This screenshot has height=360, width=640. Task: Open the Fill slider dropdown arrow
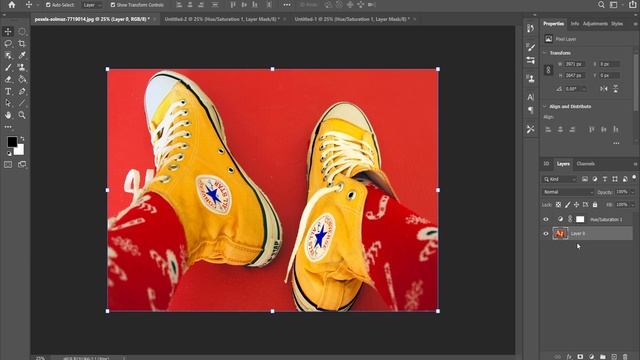click(x=633, y=204)
